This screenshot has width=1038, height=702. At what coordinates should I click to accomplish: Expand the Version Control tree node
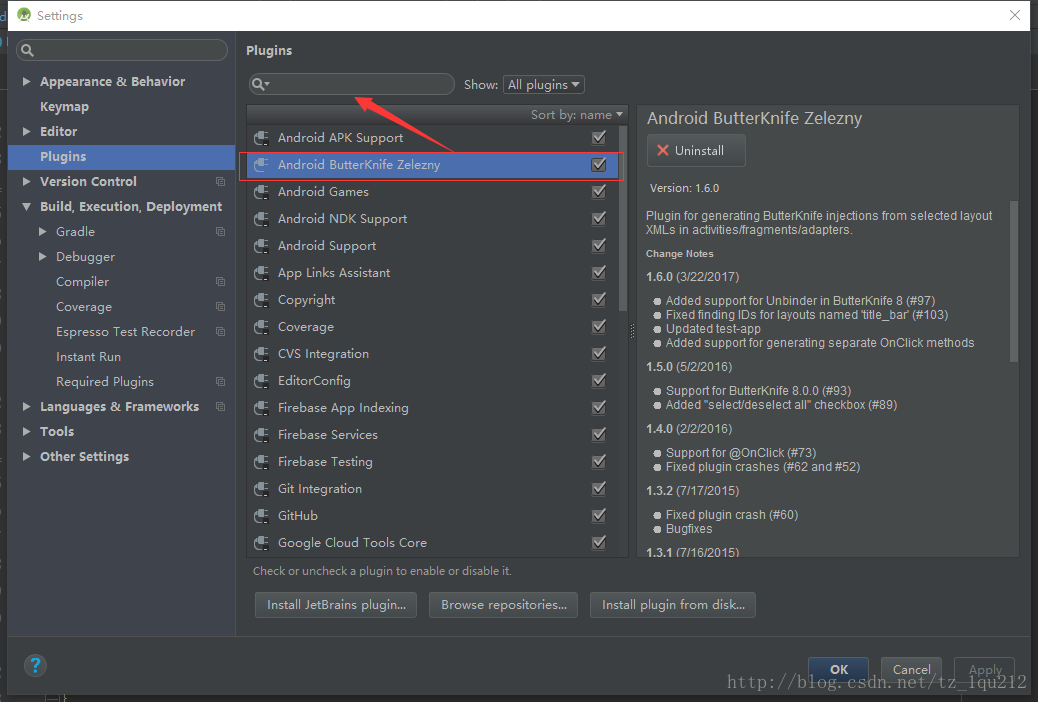[26, 181]
